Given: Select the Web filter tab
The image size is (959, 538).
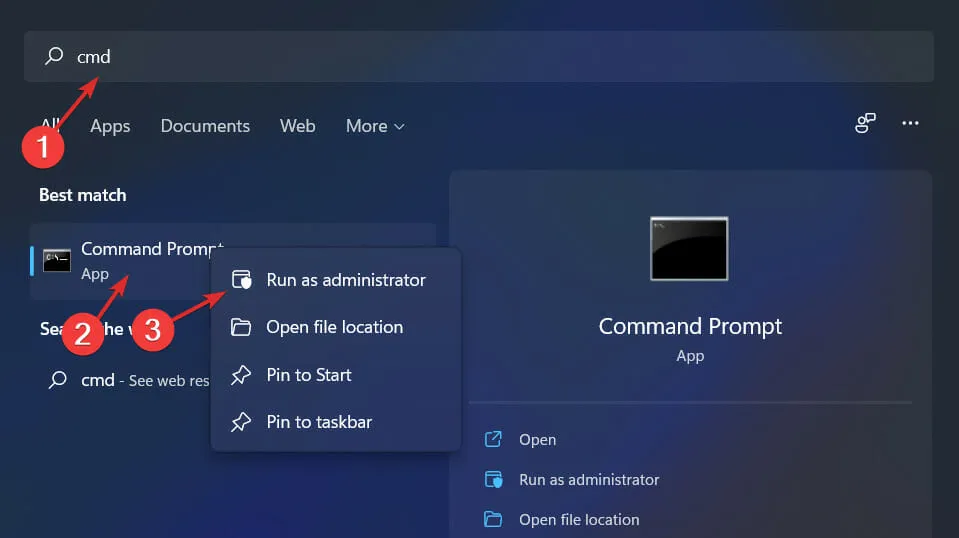Looking at the screenshot, I should tap(297, 126).
